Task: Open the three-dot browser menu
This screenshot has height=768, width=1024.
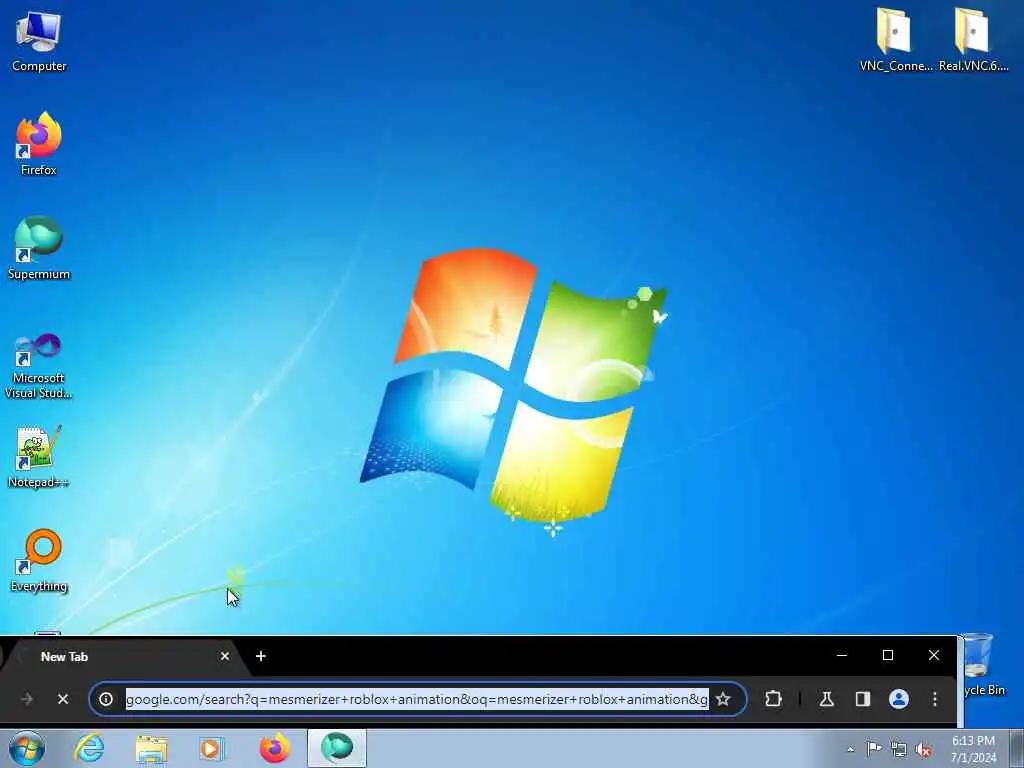Action: 935,699
